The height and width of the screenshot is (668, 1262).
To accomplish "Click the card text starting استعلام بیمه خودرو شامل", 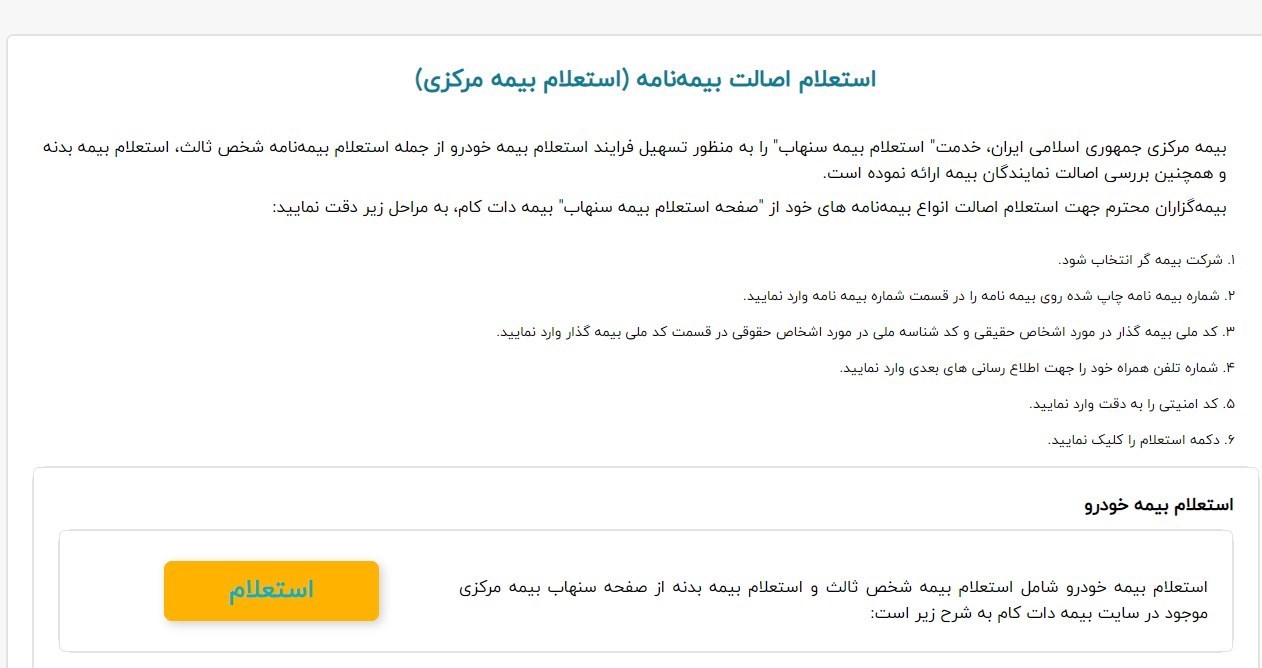I will pyautogui.click(x=832, y=599).
